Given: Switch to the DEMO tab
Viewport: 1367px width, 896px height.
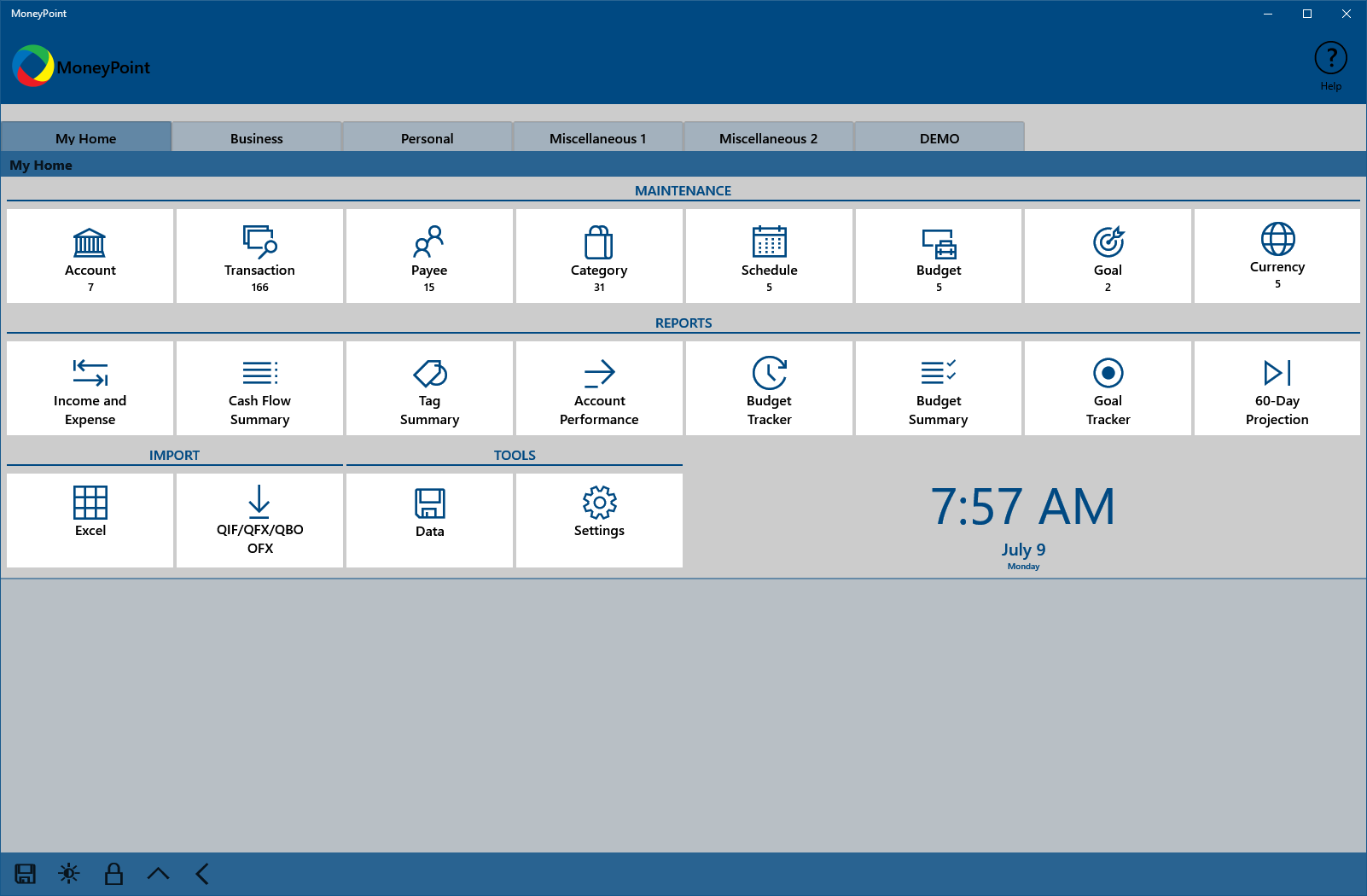Looking at the screenshot, I should pos(939,137).
